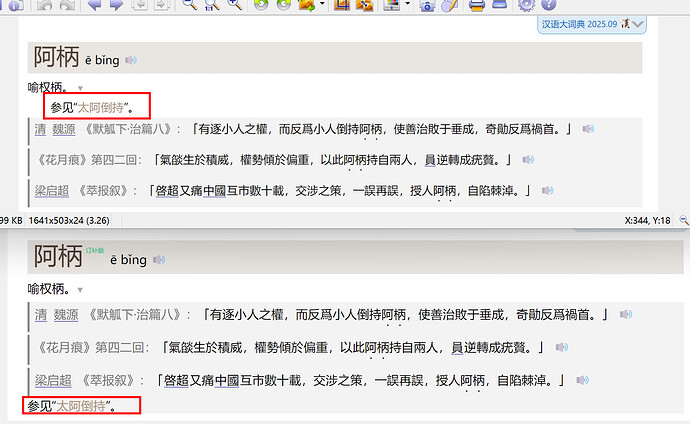Show the next page icon
The height and width of the screenshot is (424, 690).
pyautogui.click(x=162, y=5)
